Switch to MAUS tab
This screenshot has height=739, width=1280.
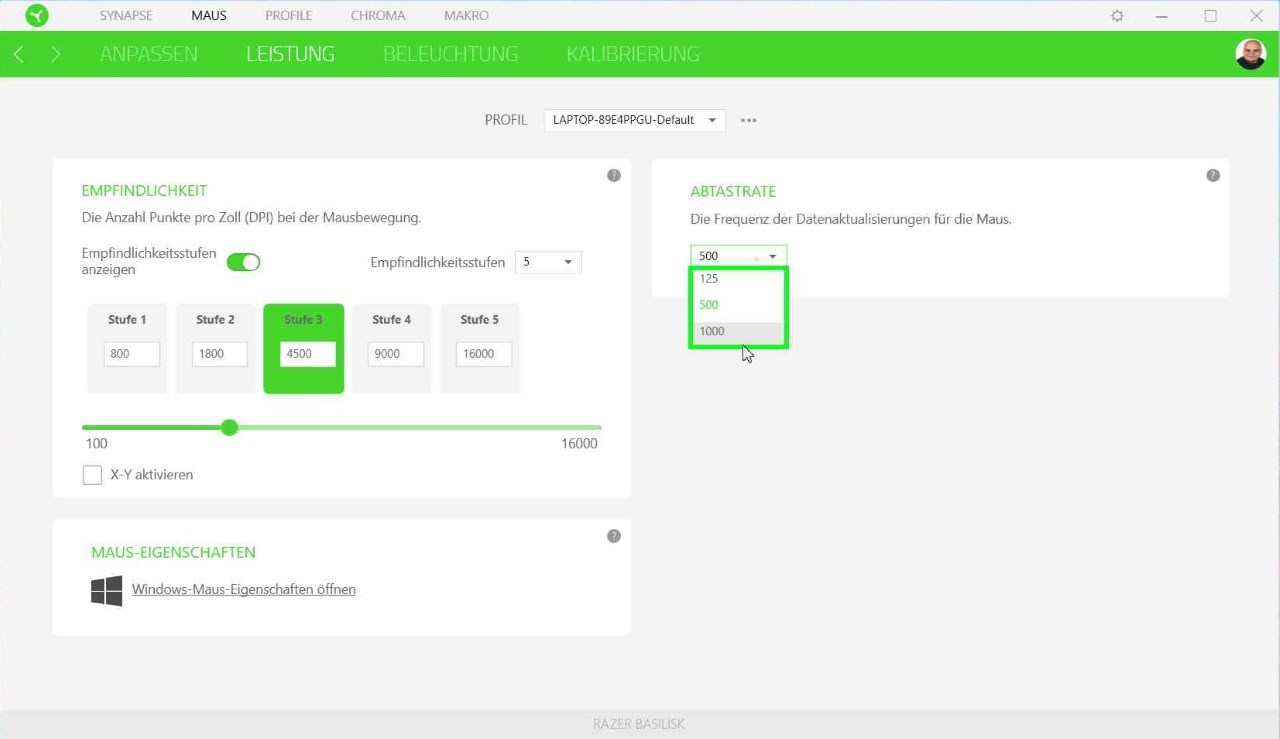tap(209, 16)
